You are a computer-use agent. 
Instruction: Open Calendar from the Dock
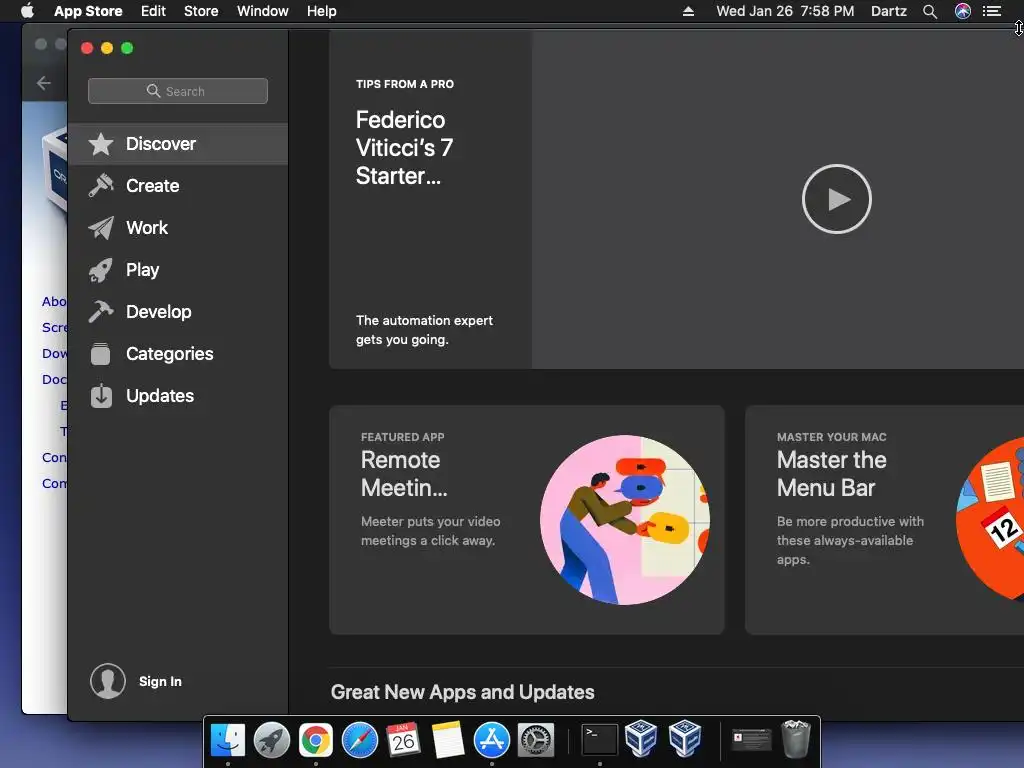pos(404,741)
